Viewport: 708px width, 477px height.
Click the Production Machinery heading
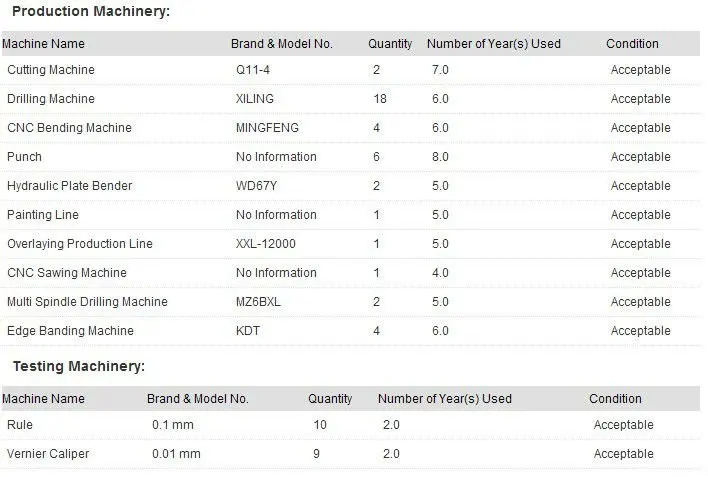[x=90, y=12]
